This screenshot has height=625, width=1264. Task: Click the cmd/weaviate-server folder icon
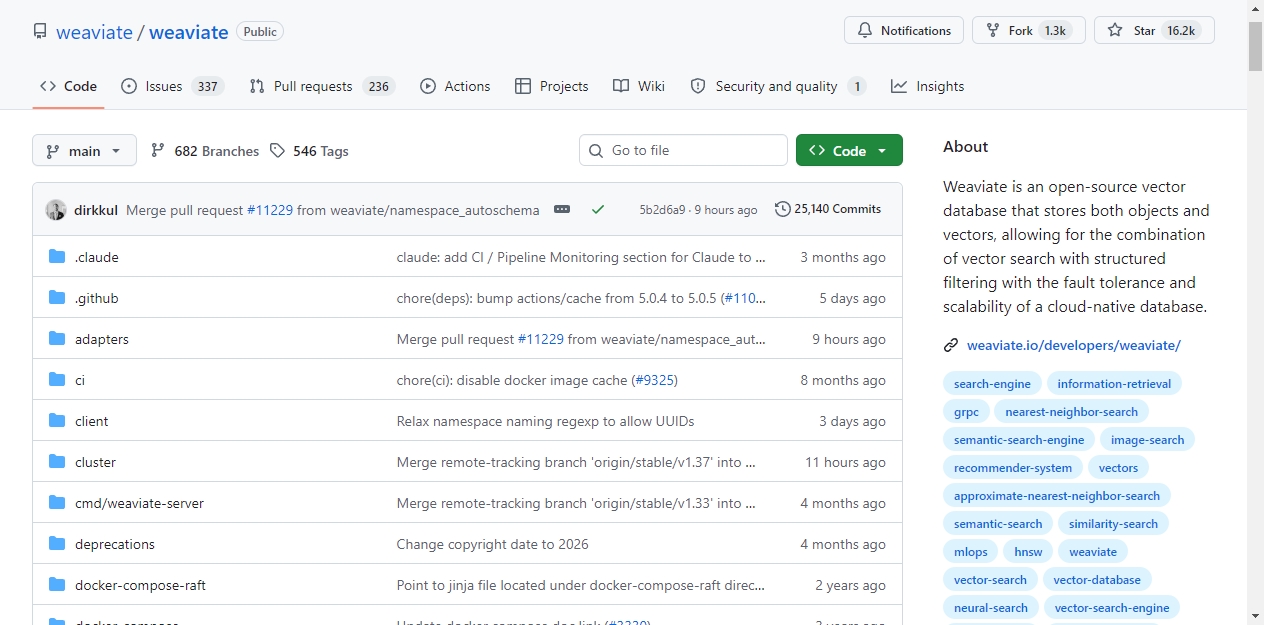(57, 503)
